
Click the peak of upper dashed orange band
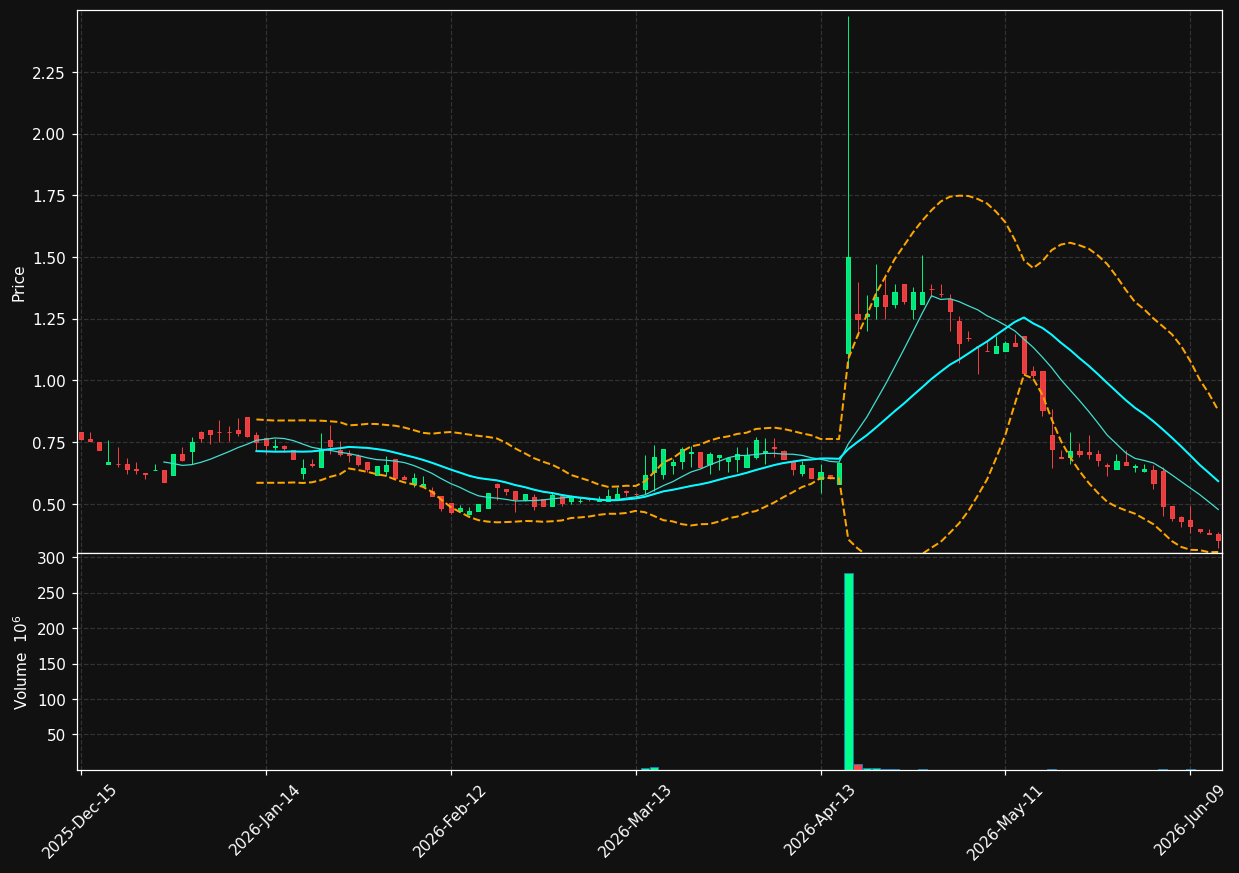960,195
